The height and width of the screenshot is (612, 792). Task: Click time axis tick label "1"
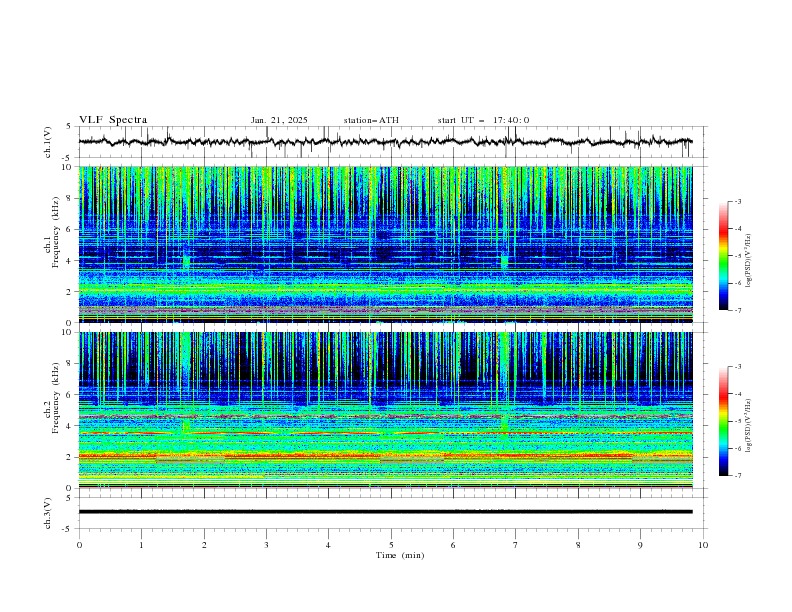pyautogui.click(x=141, y=545)
